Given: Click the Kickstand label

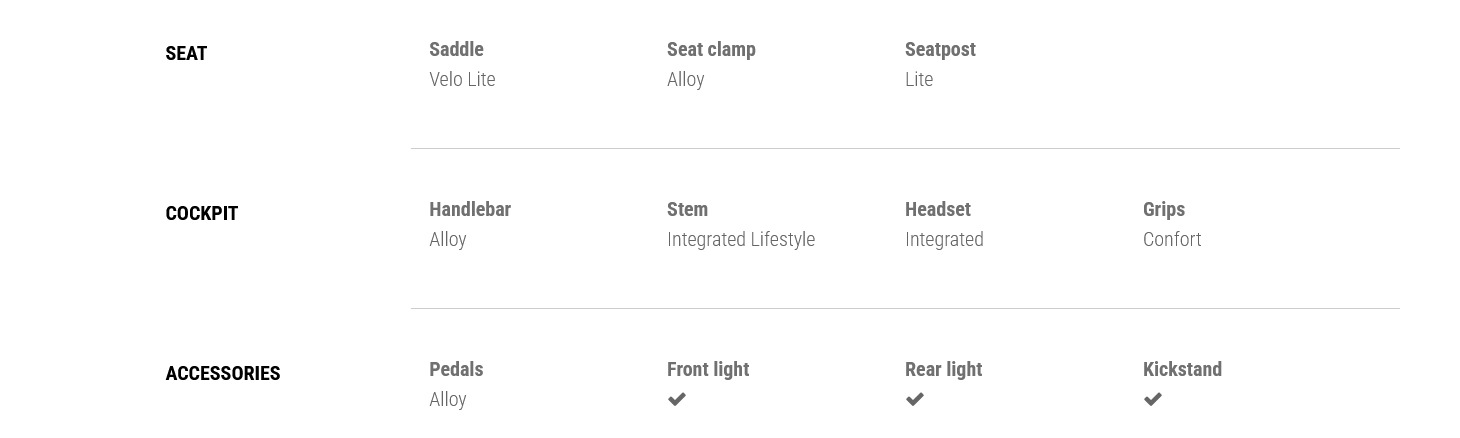Looking at the screenshot, I should (1182, 369).
